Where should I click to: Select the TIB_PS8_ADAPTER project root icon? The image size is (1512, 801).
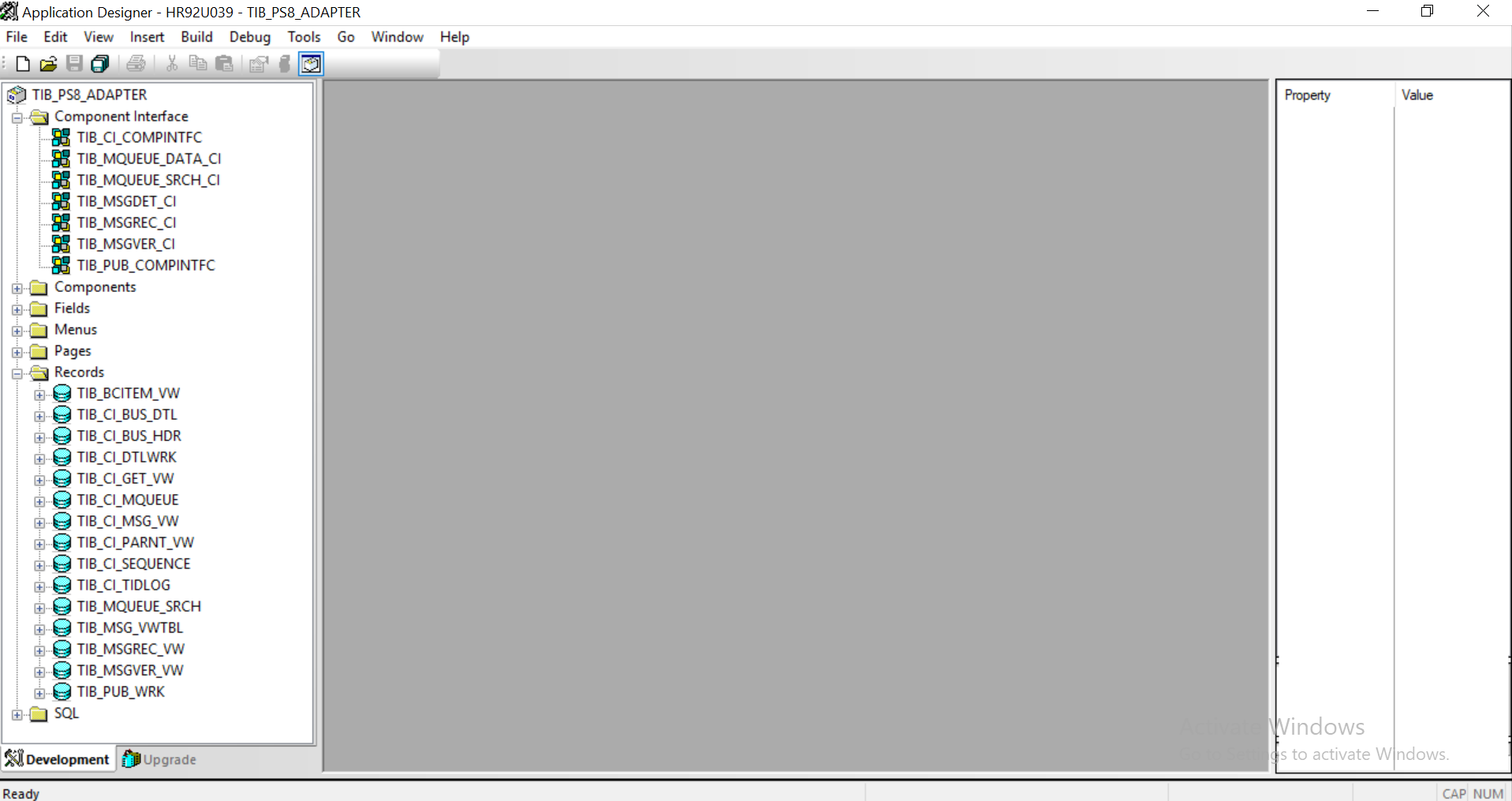point(17,95)
